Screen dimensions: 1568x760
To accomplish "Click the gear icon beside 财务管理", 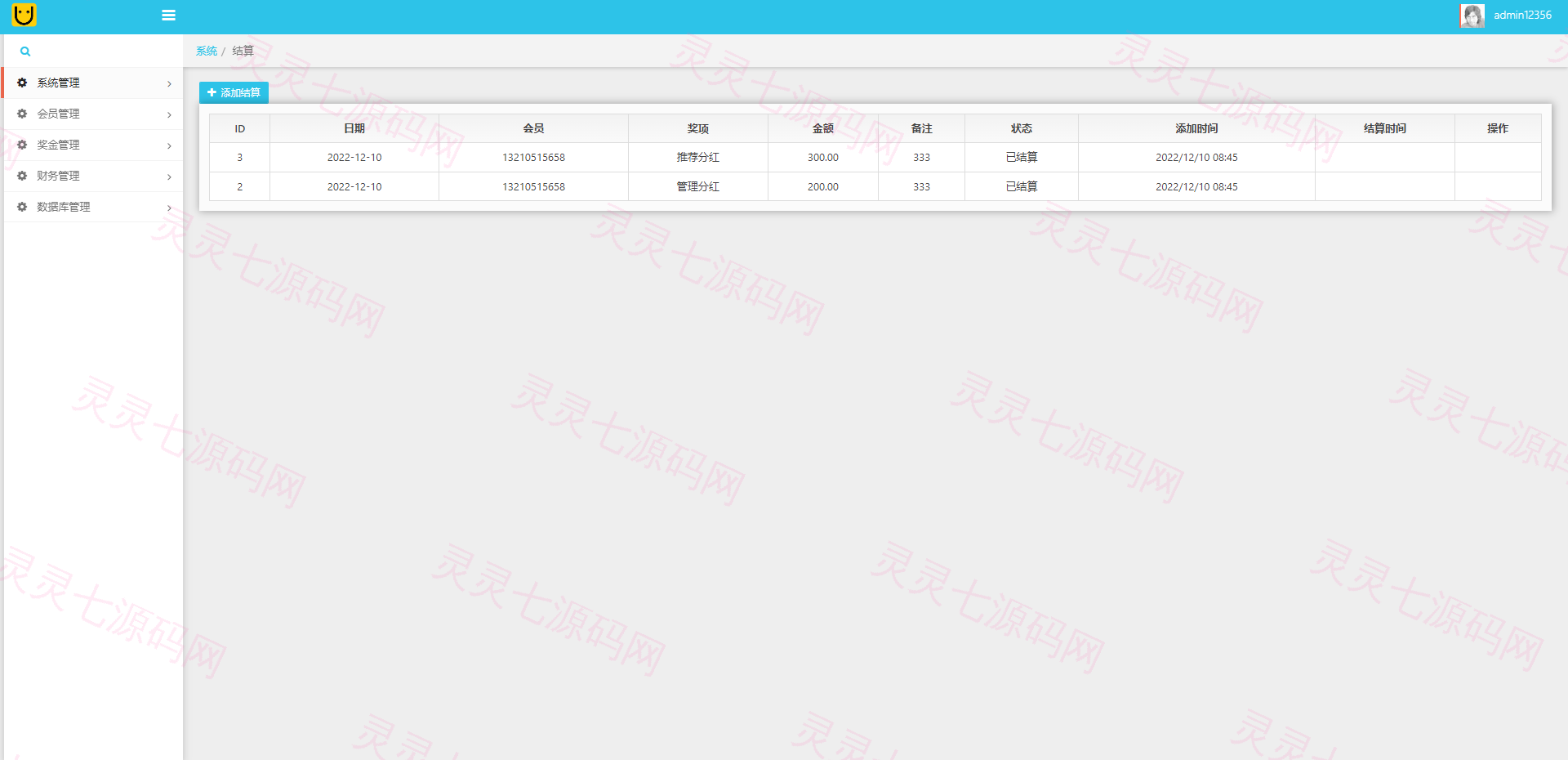I will 22,176.
